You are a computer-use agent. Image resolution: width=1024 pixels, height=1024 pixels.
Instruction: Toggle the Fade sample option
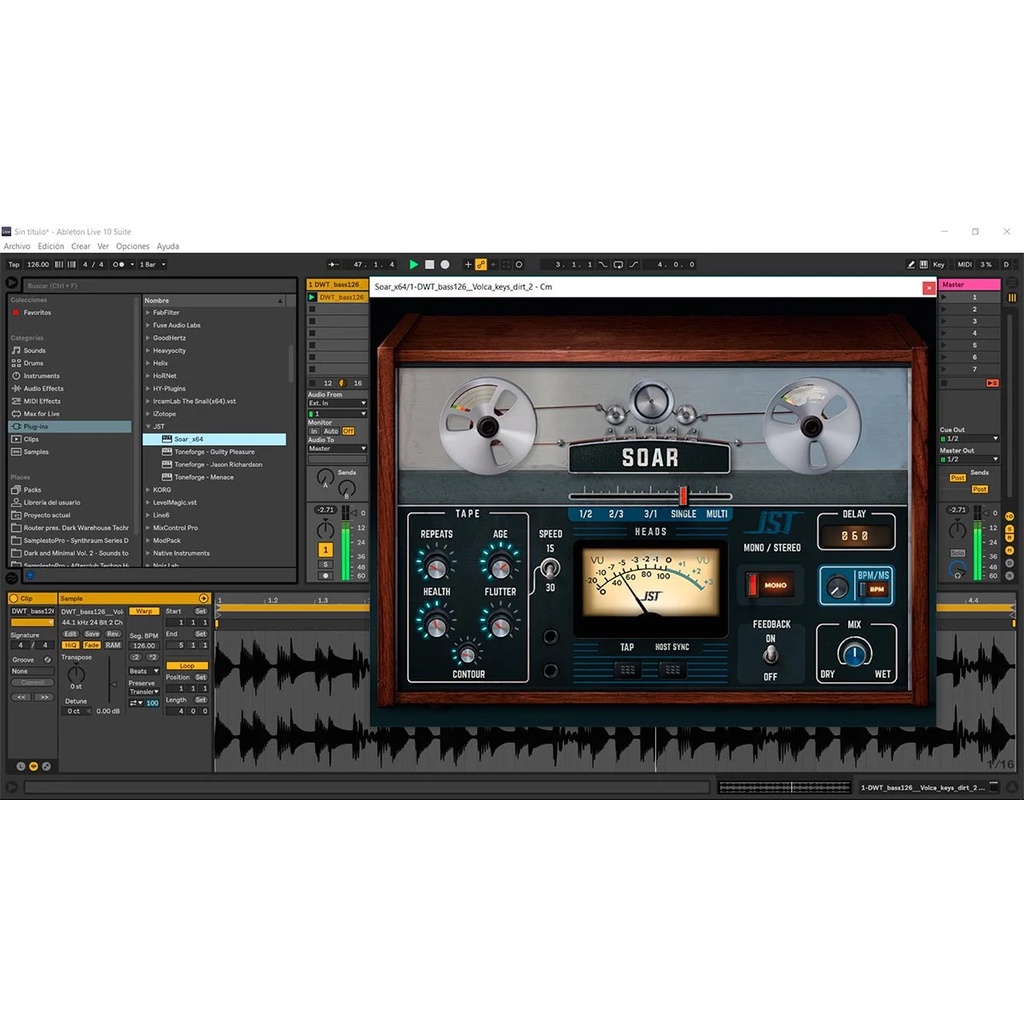91,645
